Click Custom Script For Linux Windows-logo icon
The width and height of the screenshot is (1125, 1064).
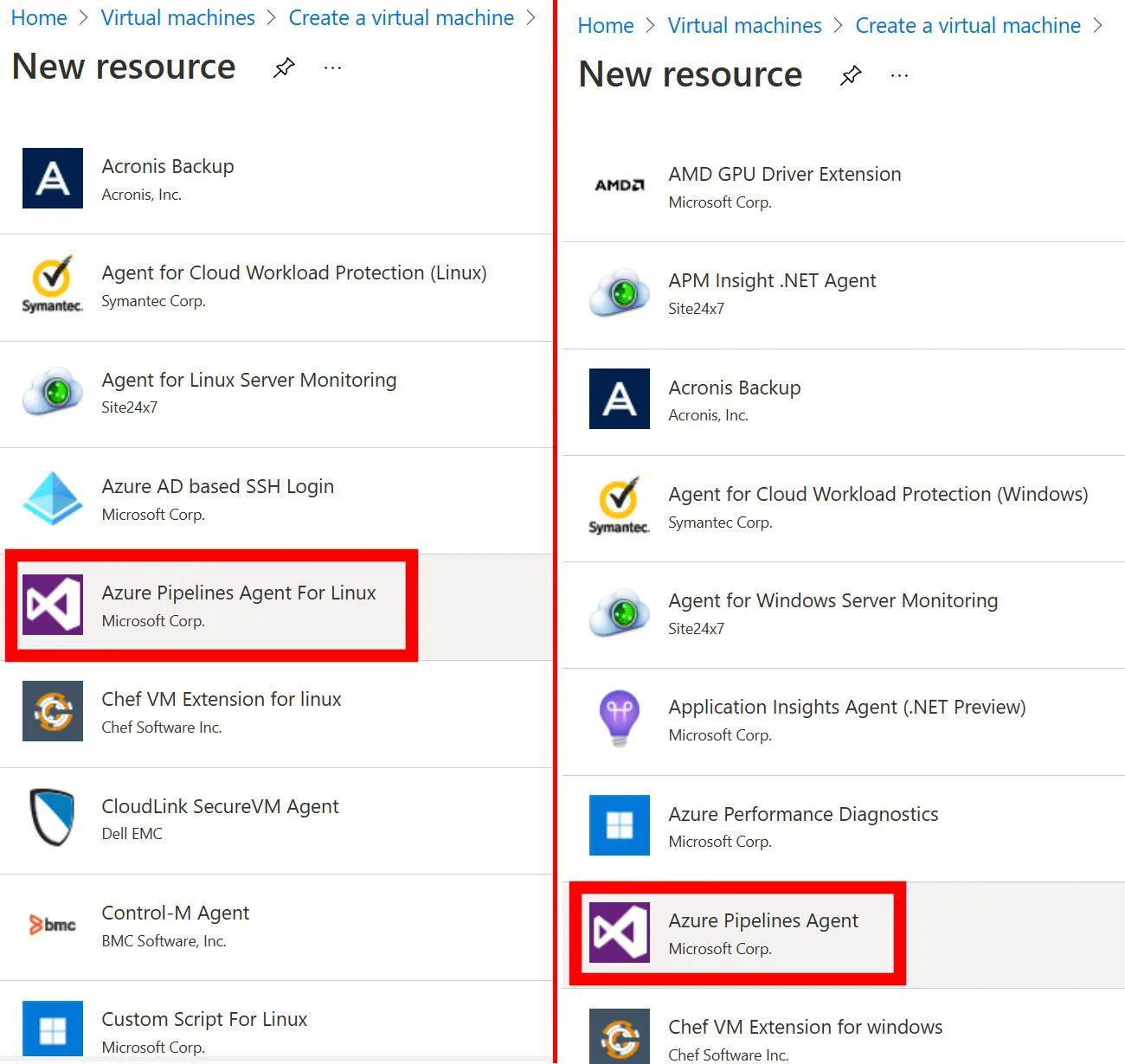click(x=53, y=1029)
